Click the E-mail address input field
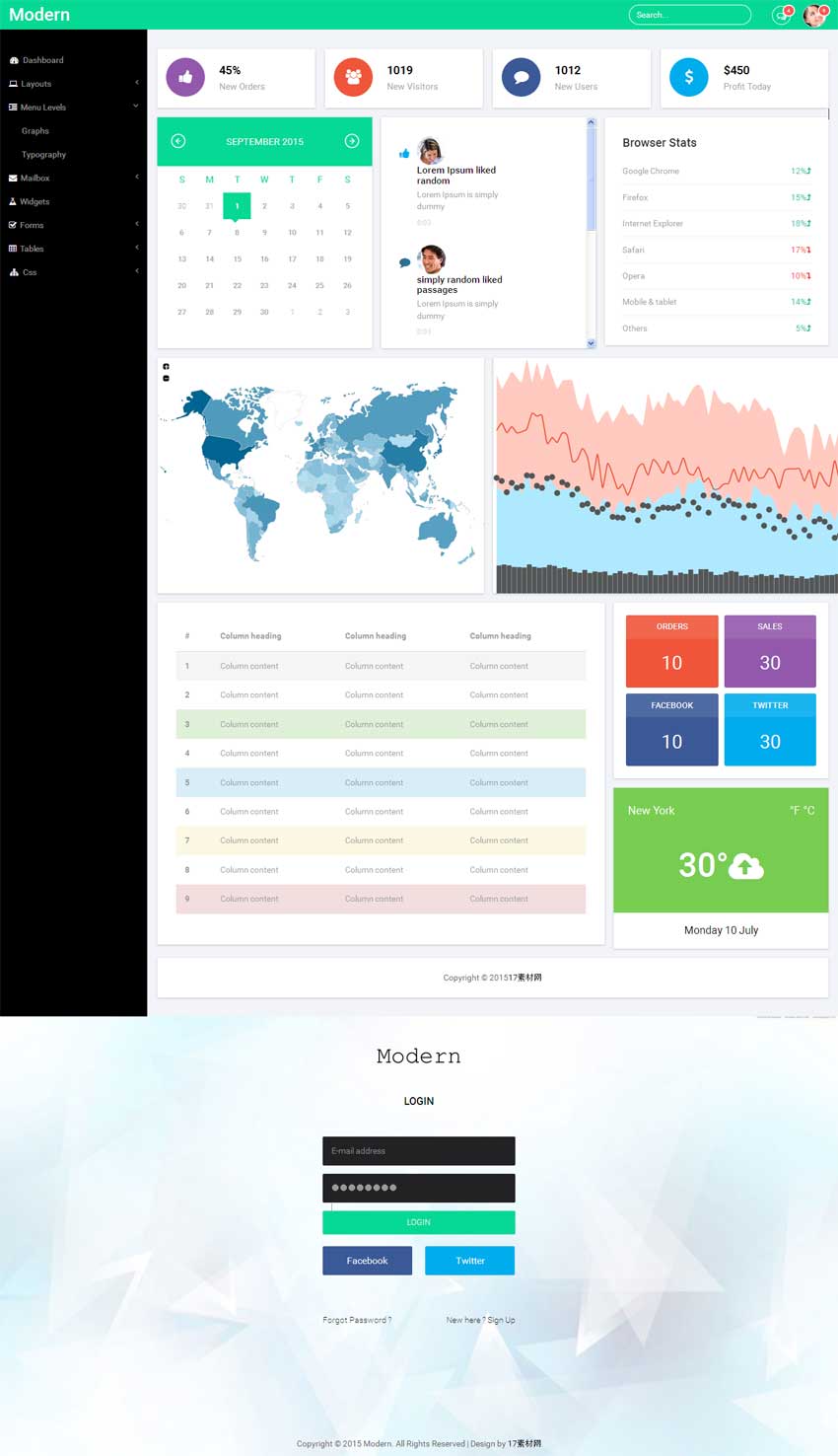The height and width of the screenshot is (1456, 838). click(418, 1151)
